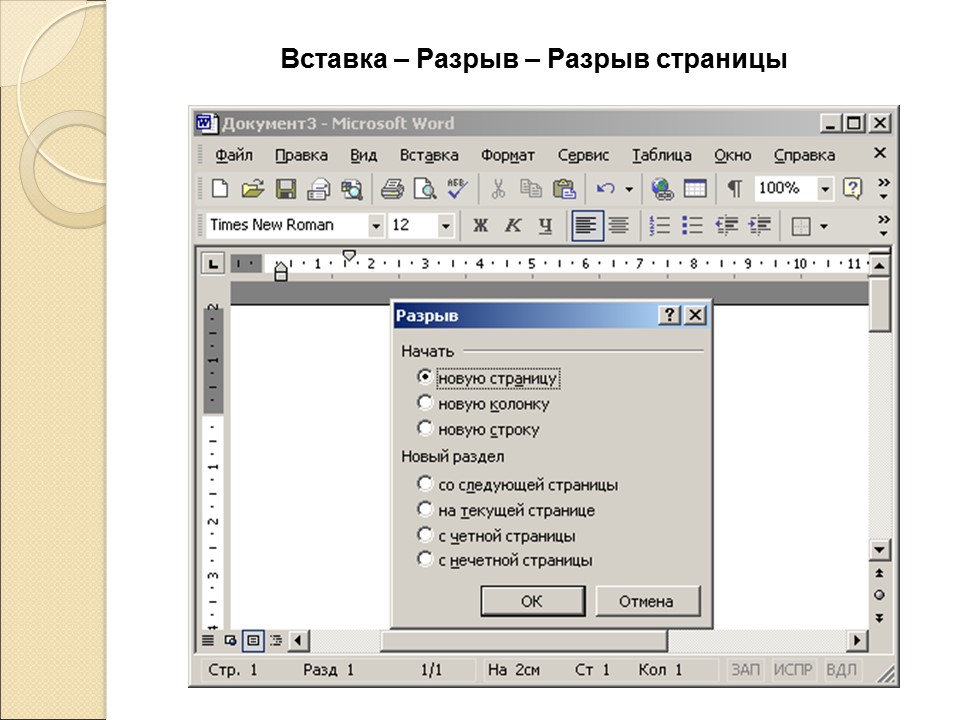Image resolution: width=960 pixels, height=720 pixels.
Task: Select the Cut (scissors) icon
Action: click(498, 190)
